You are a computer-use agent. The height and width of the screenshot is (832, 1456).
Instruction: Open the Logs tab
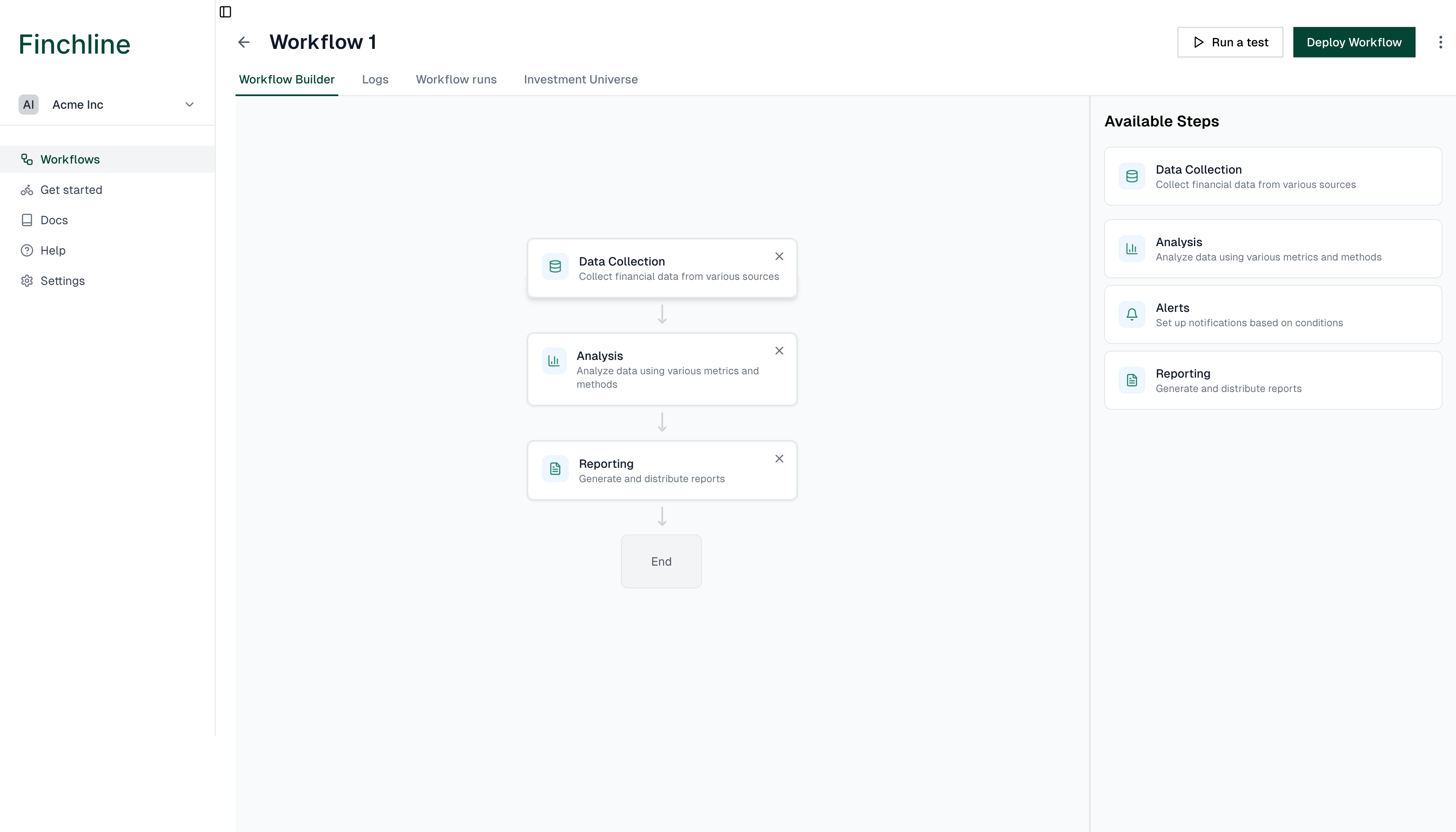(375, 79)
